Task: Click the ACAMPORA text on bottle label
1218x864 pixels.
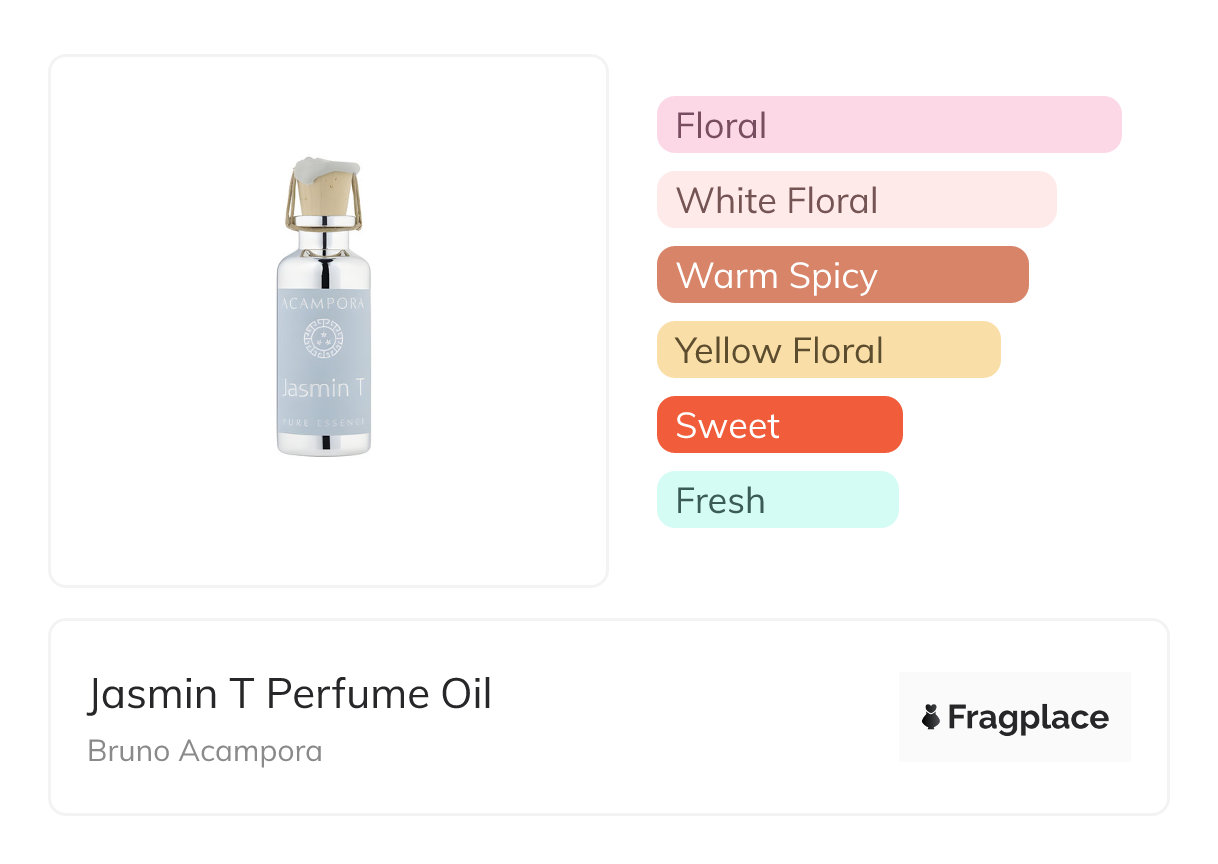Action: (323, 302)
